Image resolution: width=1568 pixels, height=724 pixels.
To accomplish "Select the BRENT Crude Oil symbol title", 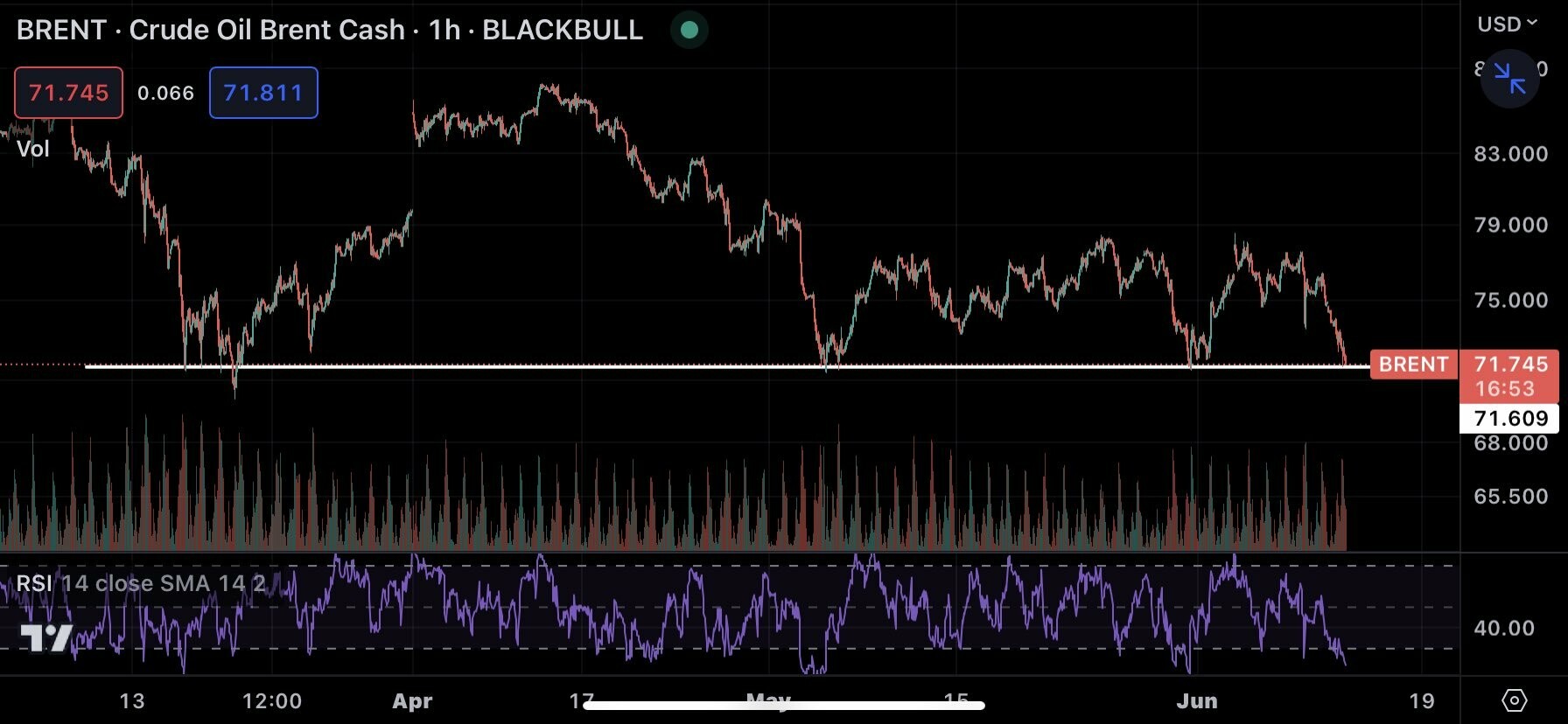I will point(329,30).
